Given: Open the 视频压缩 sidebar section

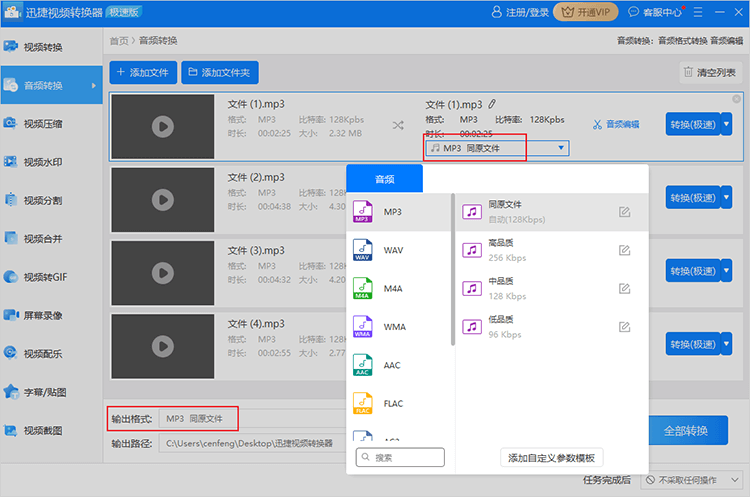Looking at the screenshot, I should (42, 124).
